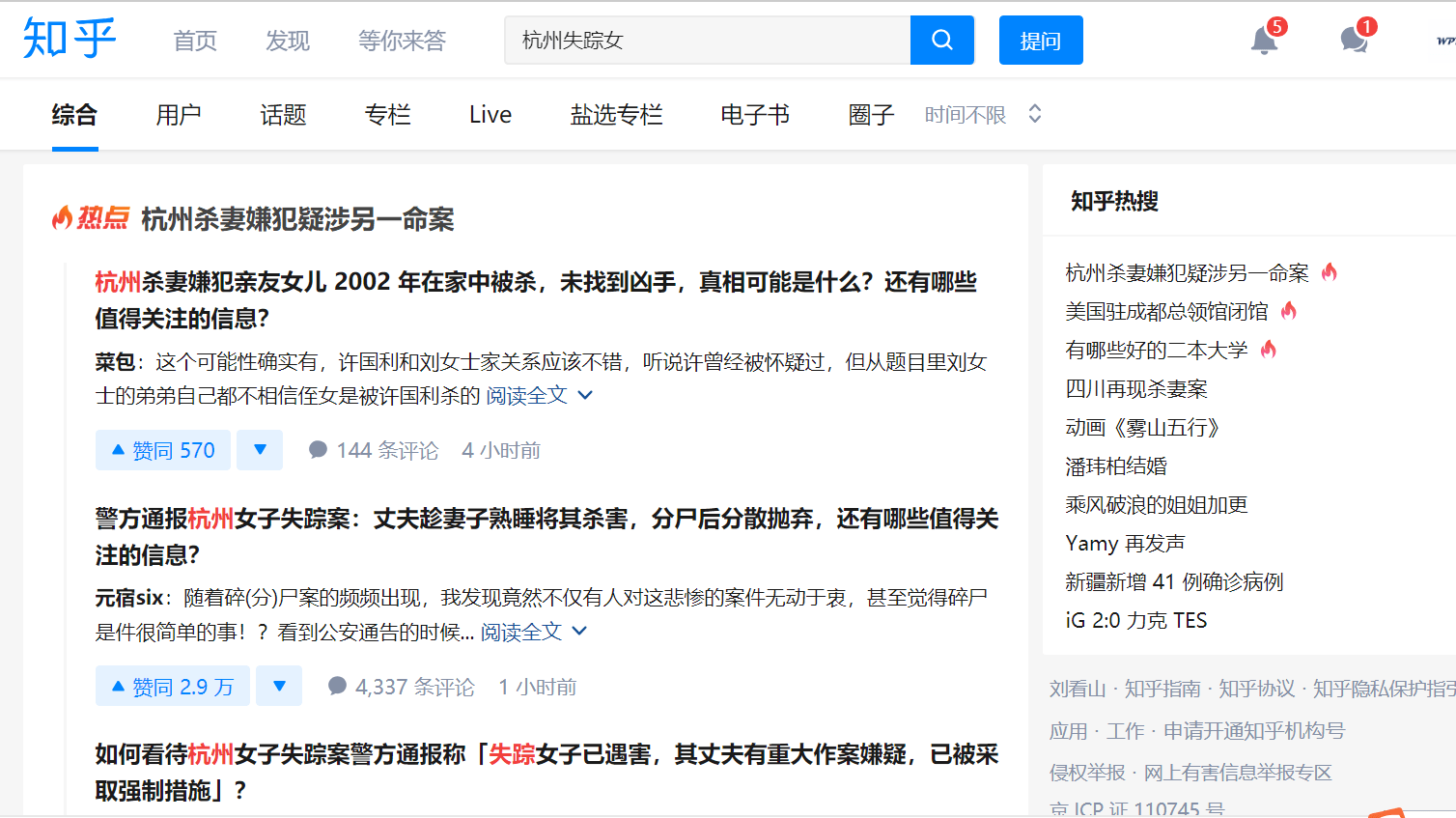The image size is (1456, 818).
Task: Expand 阅读全文 on the 元宿six answer
Action: [533, 633]
